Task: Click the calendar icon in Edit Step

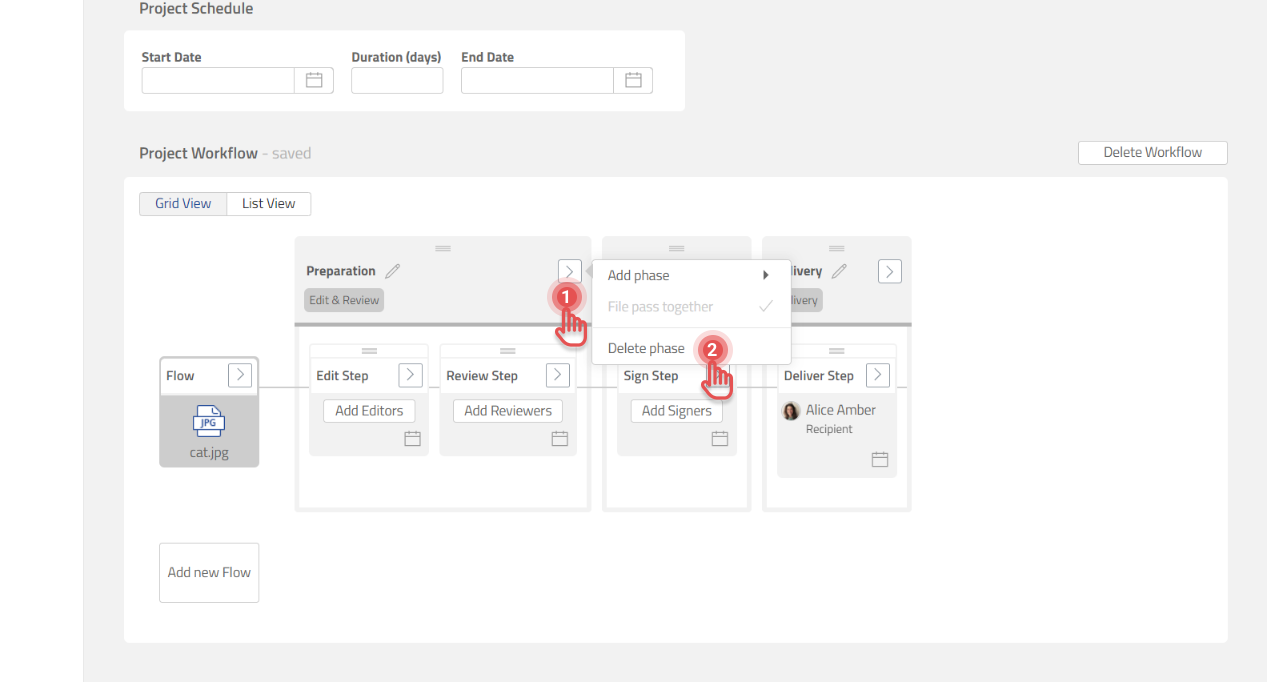Action: [x=412, y=438]
